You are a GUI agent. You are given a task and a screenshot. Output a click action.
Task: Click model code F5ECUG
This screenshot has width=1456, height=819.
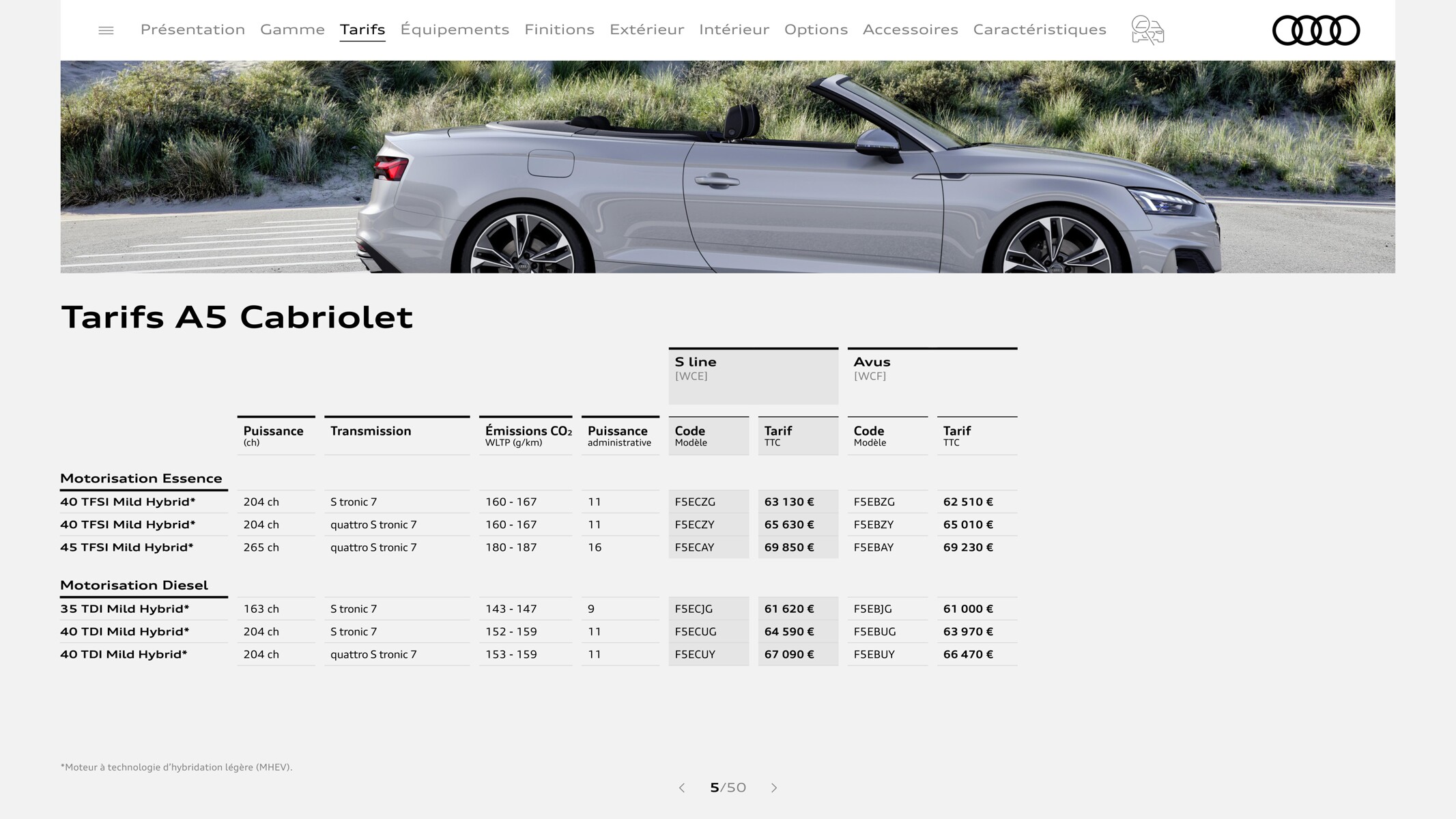[x=696, y=632]
